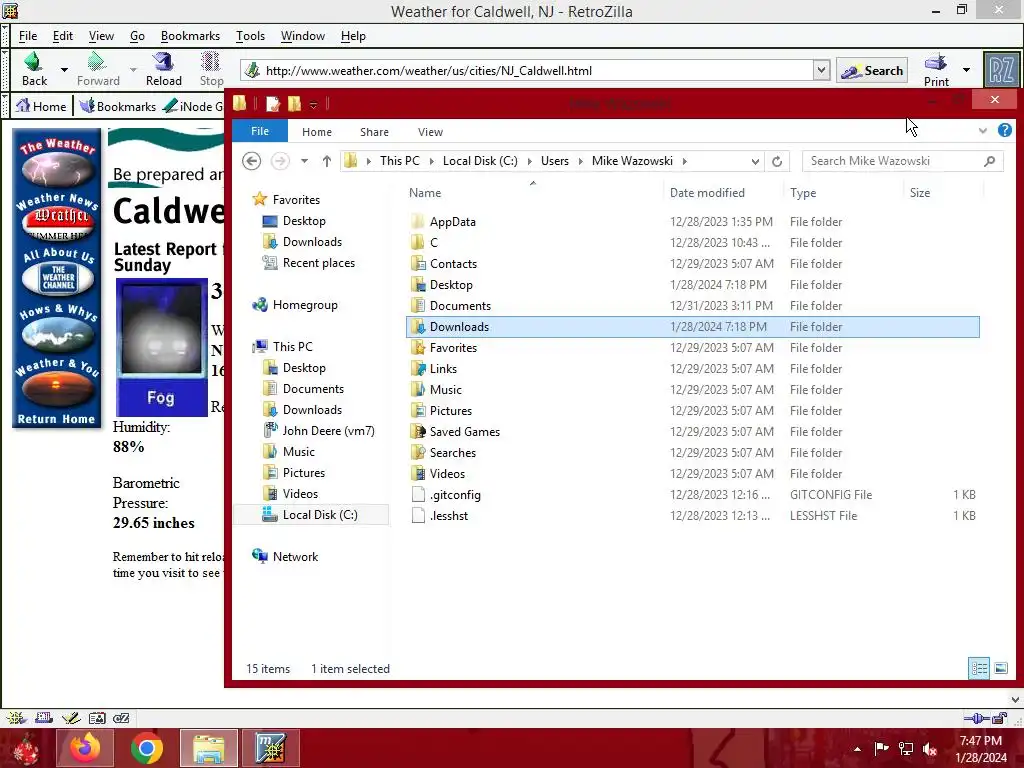Viewport: 1024px width, 768px height.
Task: Click the Explorer Up arrow
Action: [x=327, y=161]
